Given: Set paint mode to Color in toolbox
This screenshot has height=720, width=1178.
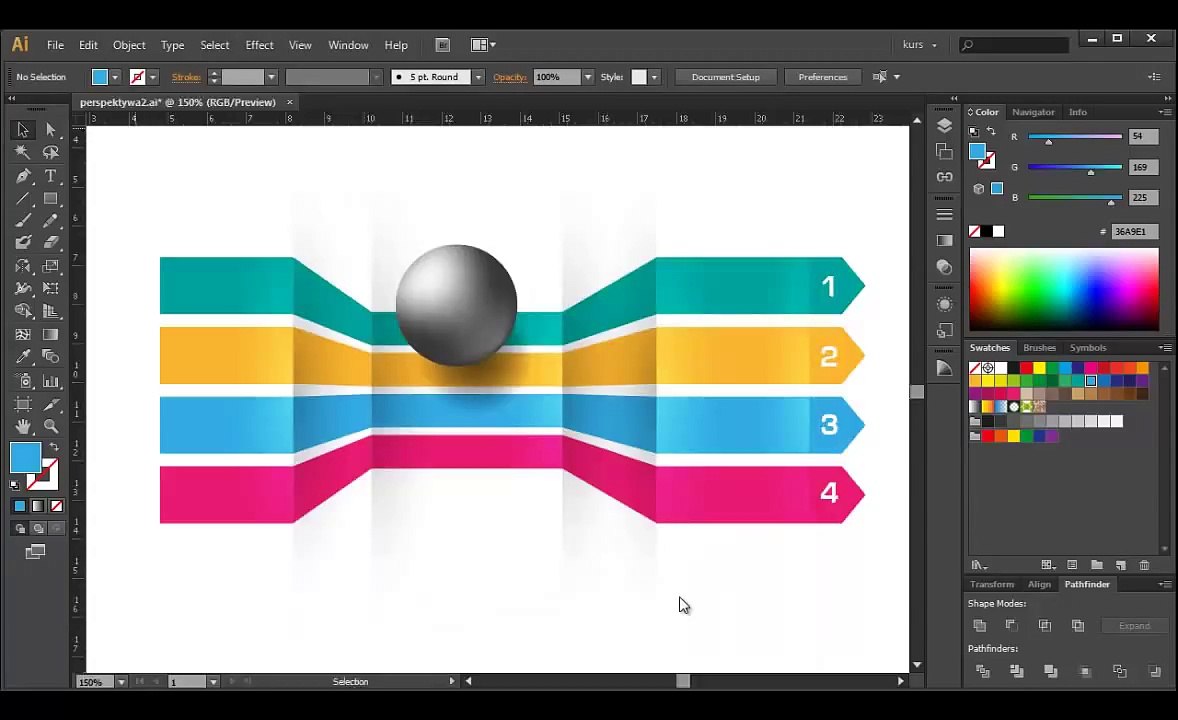Looking at the screenshot, I should [20, 507].
